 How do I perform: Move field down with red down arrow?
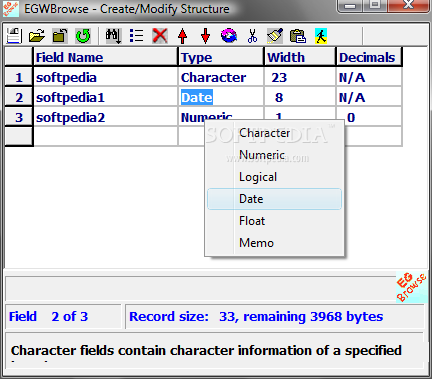click(x=206, y=35)
